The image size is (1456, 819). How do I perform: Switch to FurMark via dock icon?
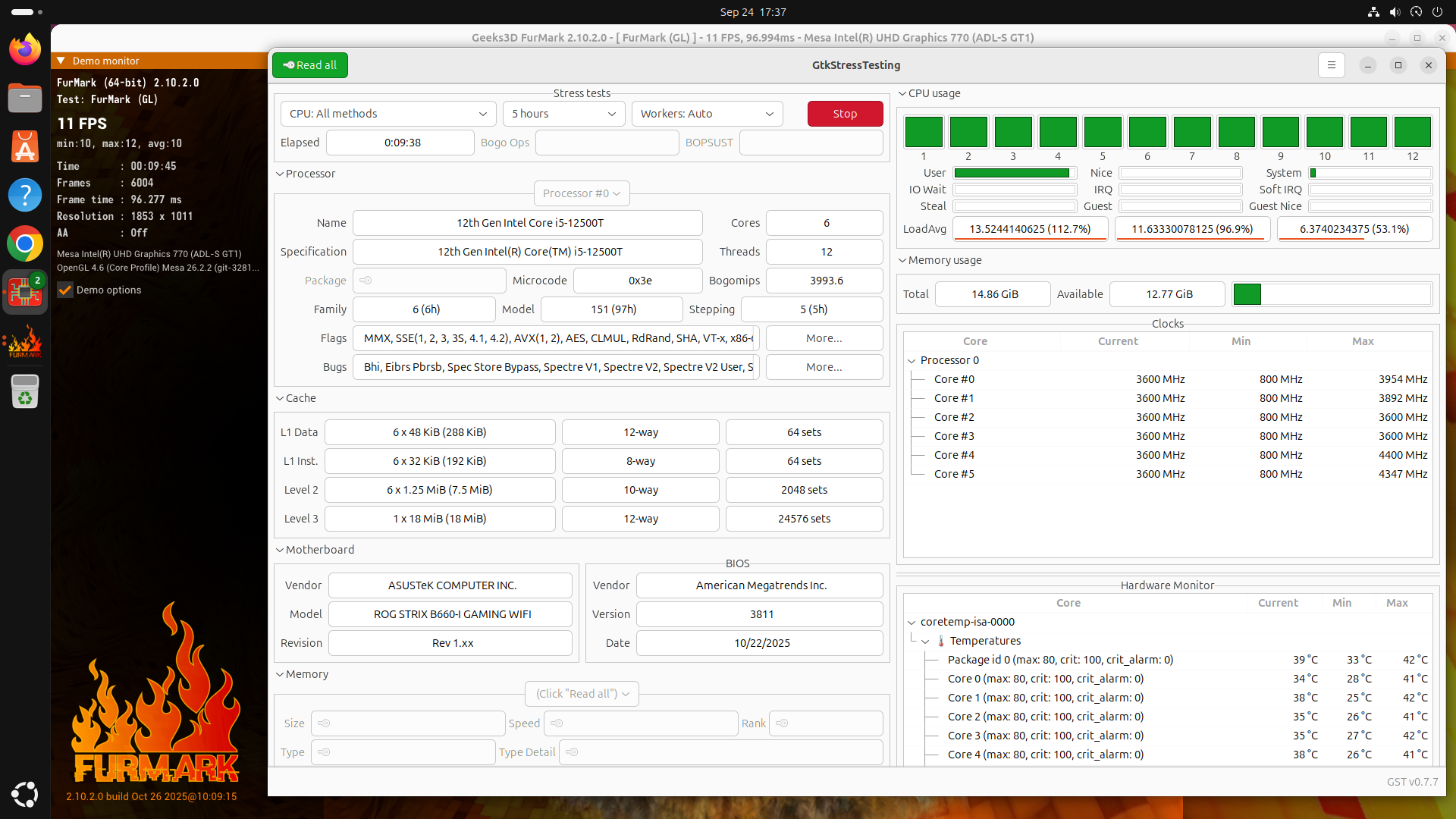pos(25,341)
